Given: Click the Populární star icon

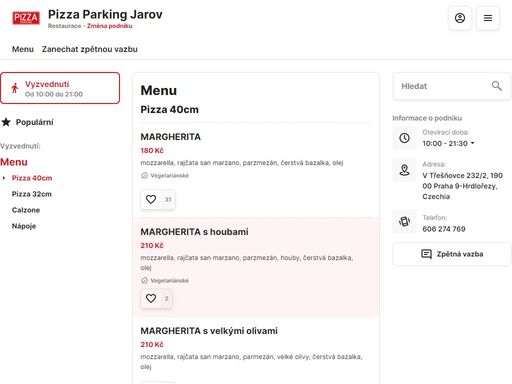Looking at the screenshot, I should pyautogui.click(x=6, y=122).
